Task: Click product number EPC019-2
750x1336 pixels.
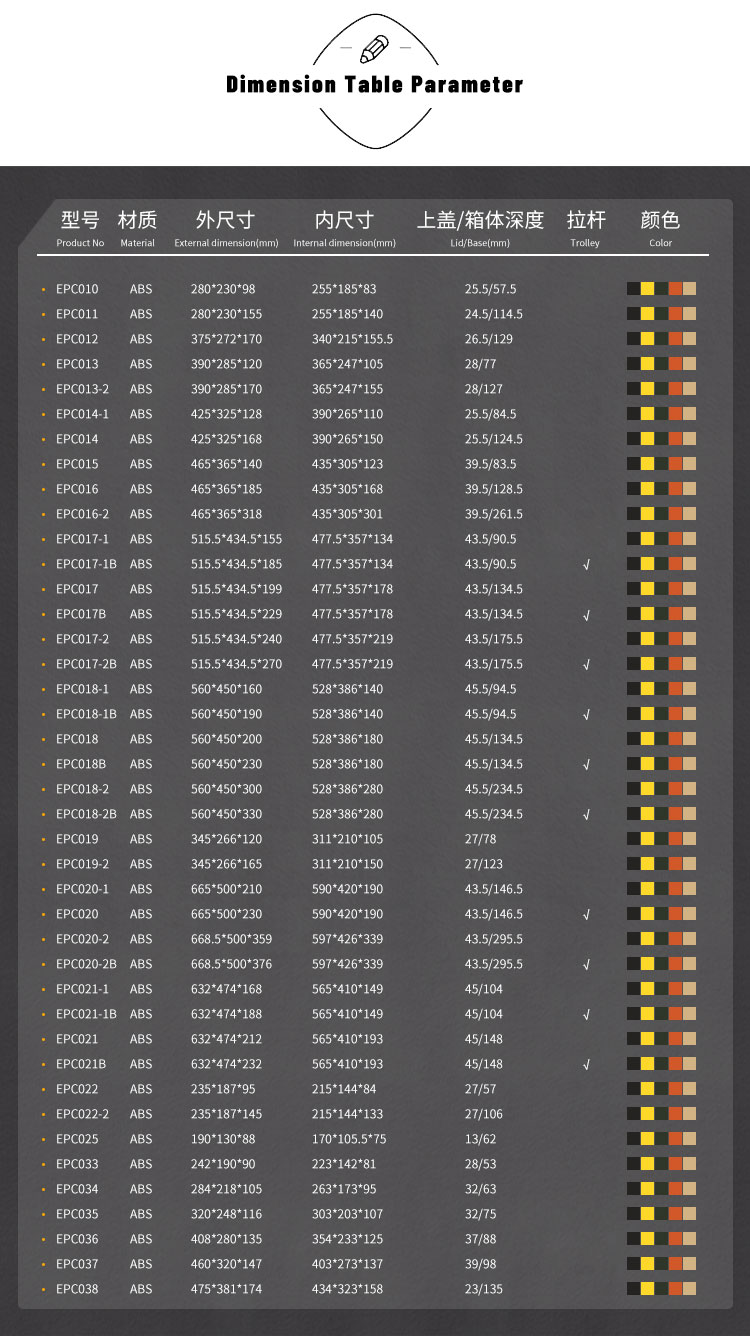Action: click(83, 864)
